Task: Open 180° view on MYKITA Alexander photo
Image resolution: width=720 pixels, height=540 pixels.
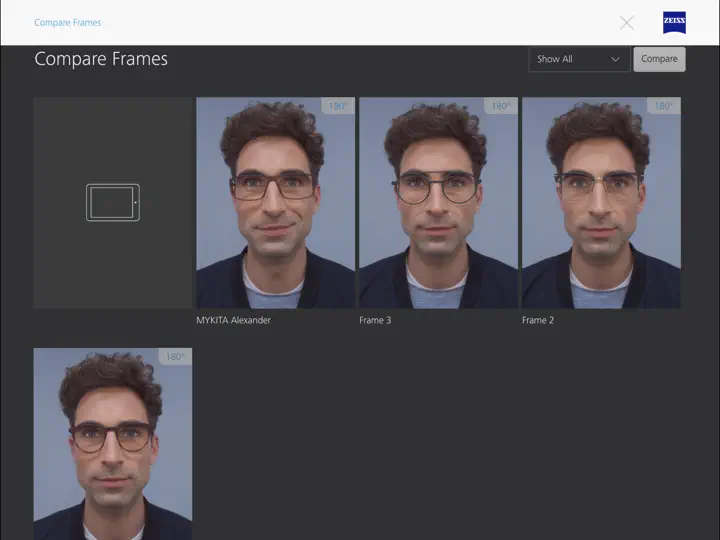Action: (338, 106)
